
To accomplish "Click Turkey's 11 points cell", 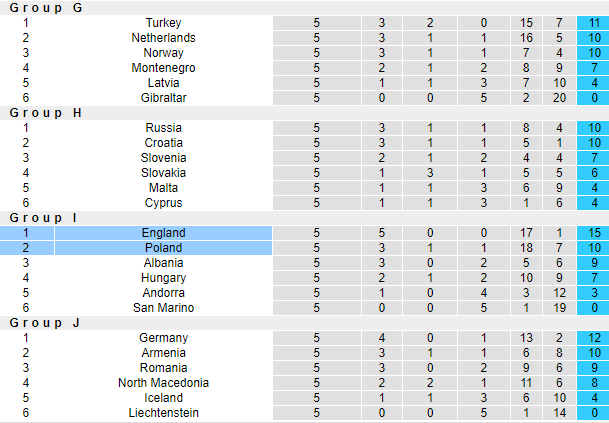I will click(593, 22).
